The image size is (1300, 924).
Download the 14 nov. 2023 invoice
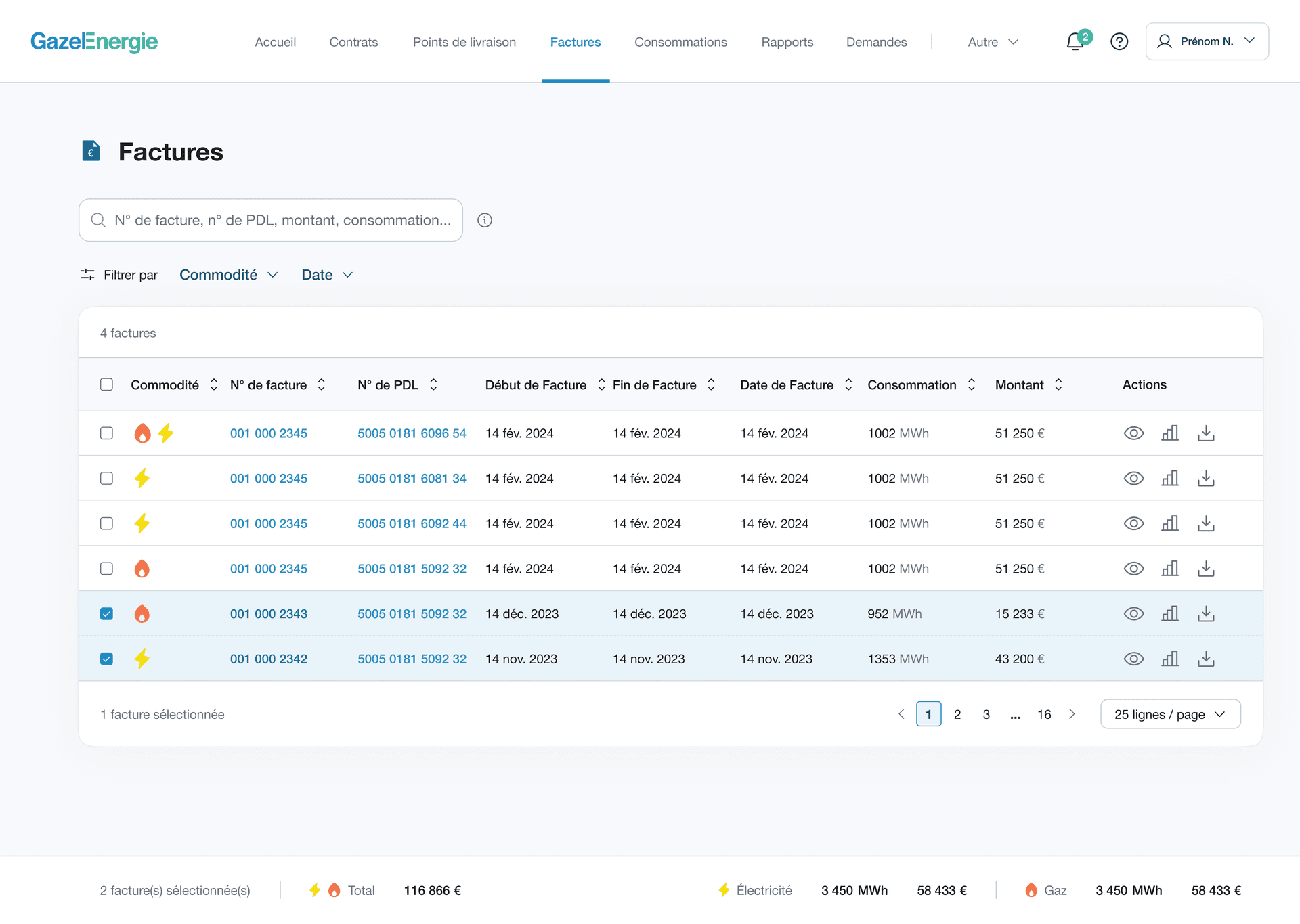click(x=1206, y=659)
